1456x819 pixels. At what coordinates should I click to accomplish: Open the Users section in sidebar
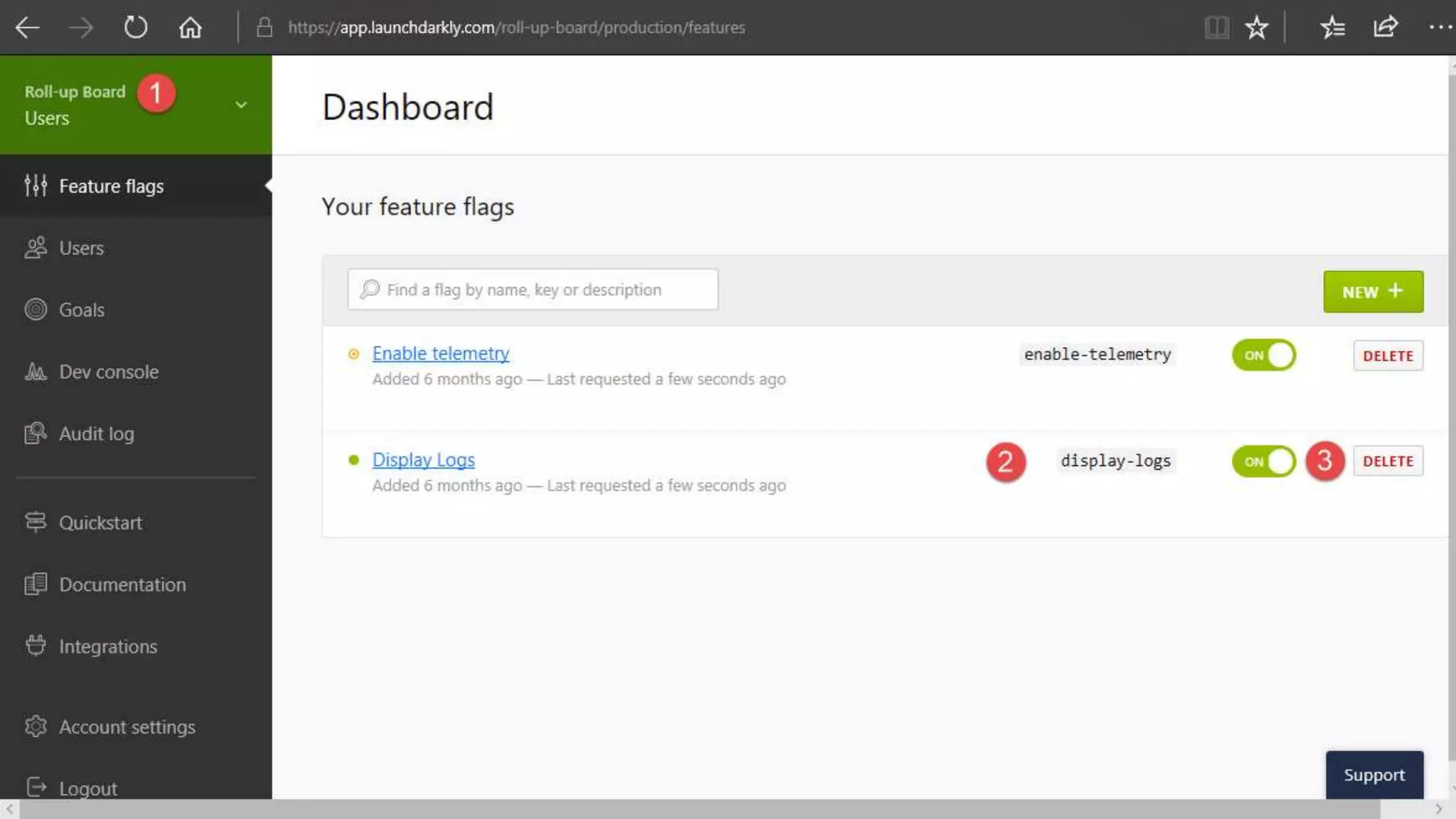pyautogui.click(x=81, y=248)
